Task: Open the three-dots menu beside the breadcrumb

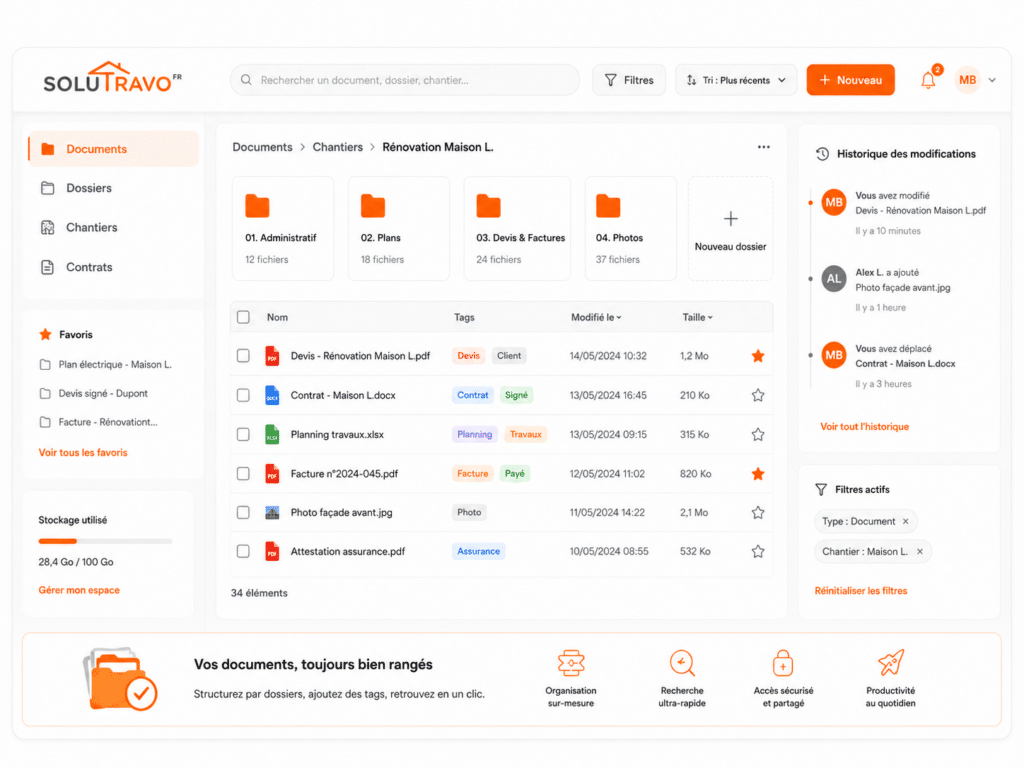Action: 763,147
